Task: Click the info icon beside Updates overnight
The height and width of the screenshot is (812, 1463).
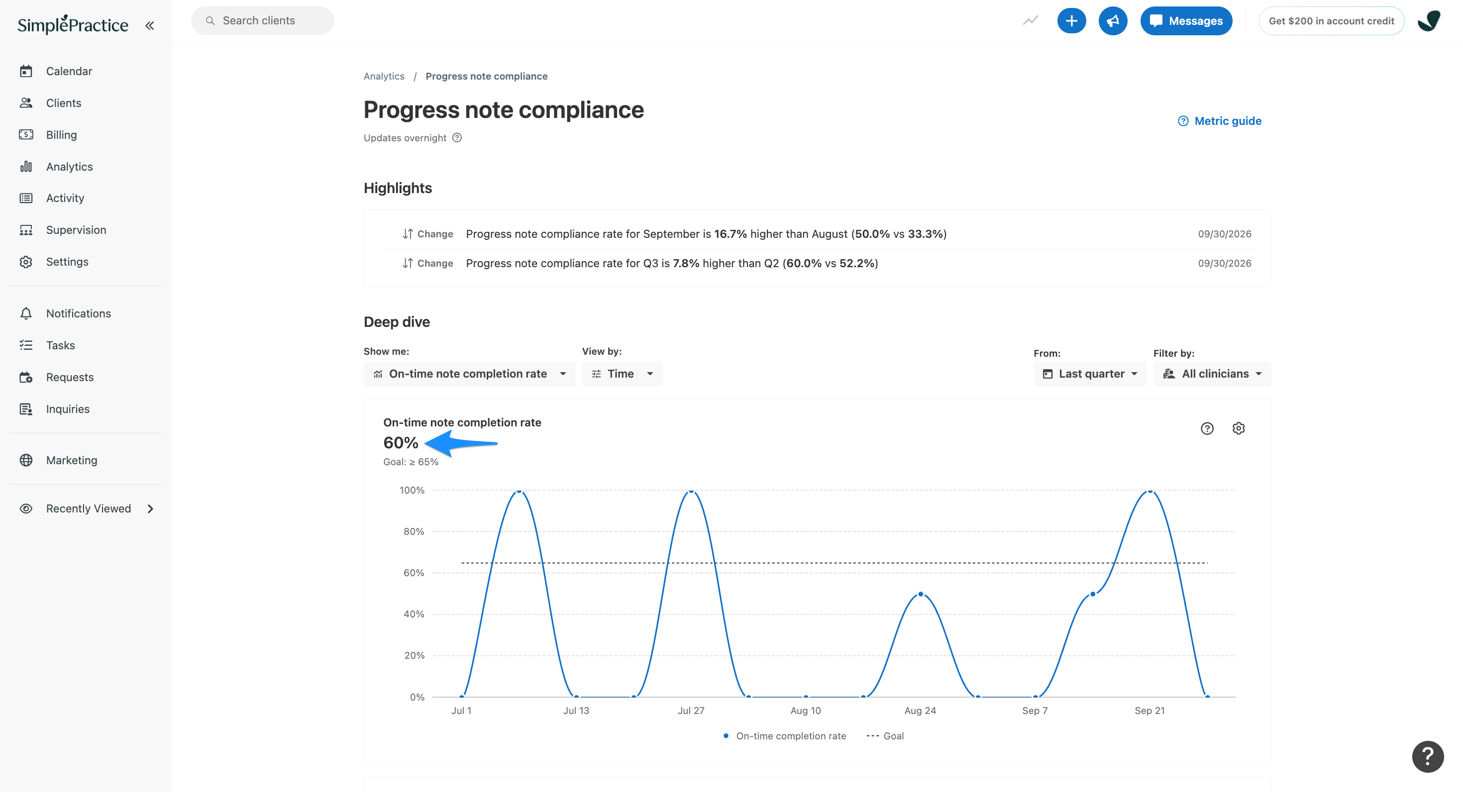Action: pos(457,137)
